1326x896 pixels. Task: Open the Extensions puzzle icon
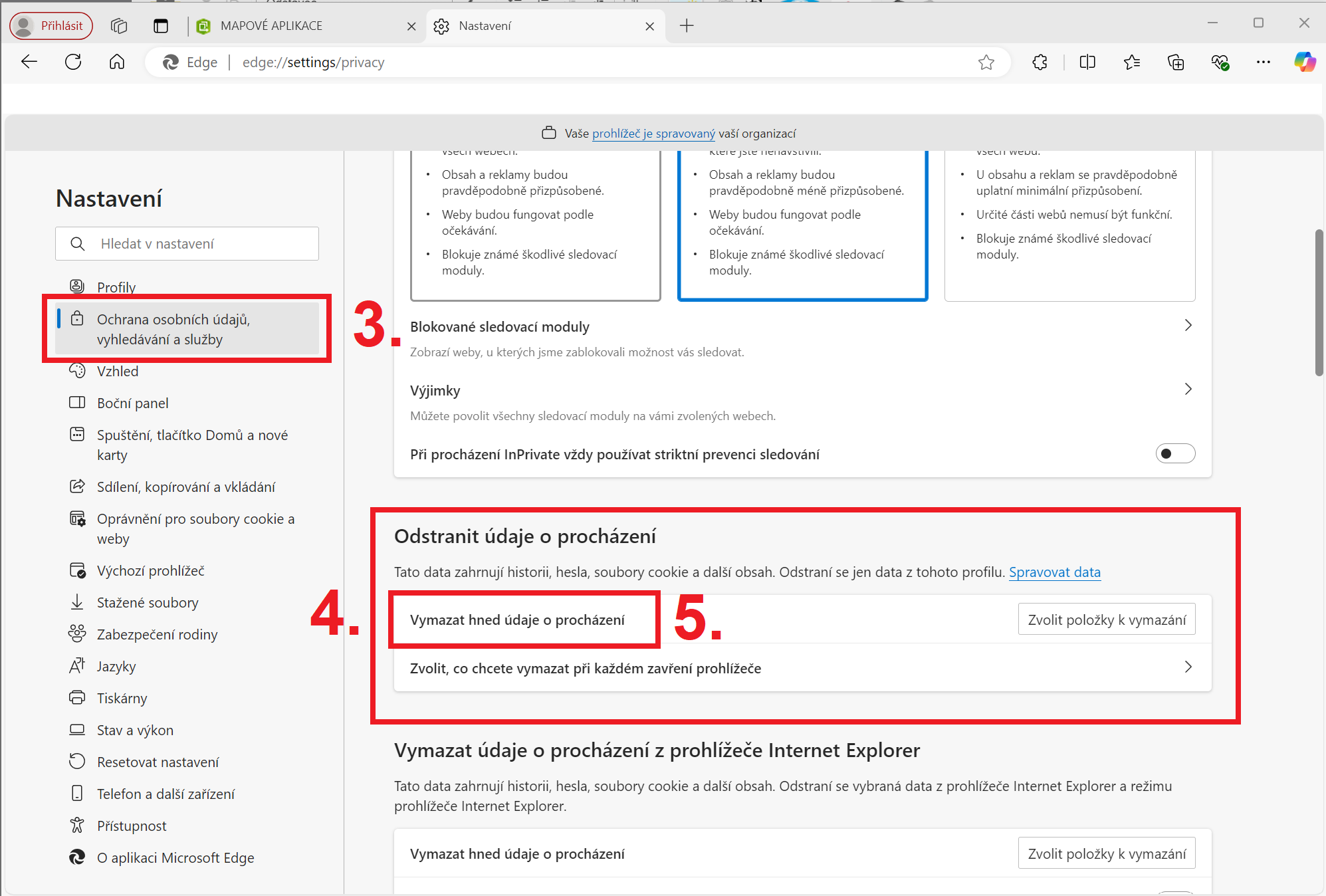(x=1040, y=62)
